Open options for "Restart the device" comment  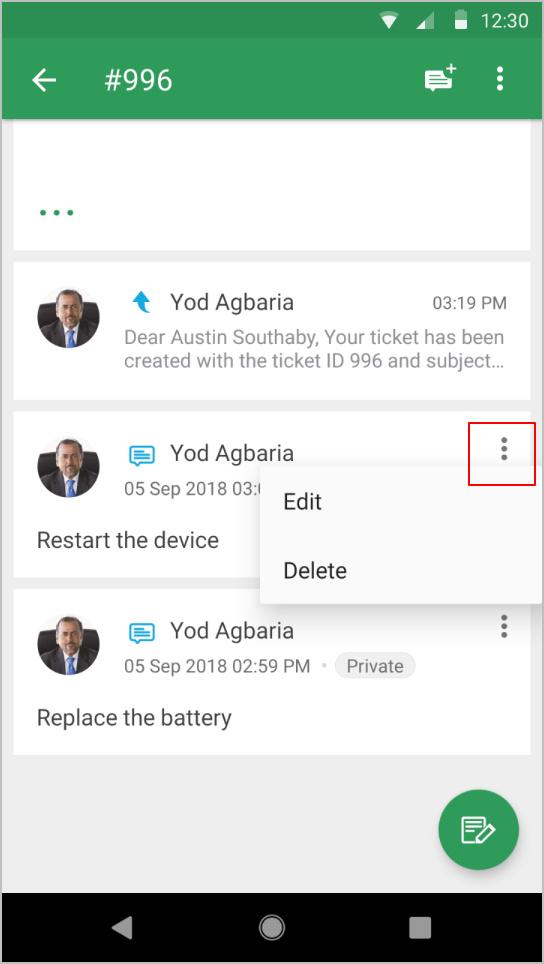(x=503, y=449)
